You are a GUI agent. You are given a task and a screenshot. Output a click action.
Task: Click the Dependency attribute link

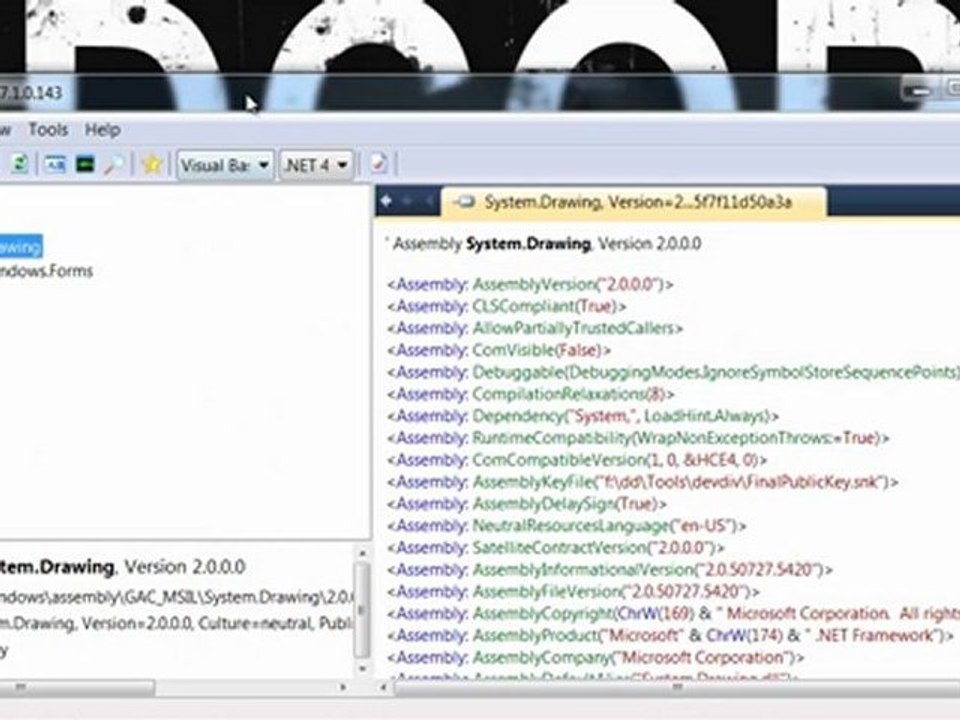(x=517, y=416)
